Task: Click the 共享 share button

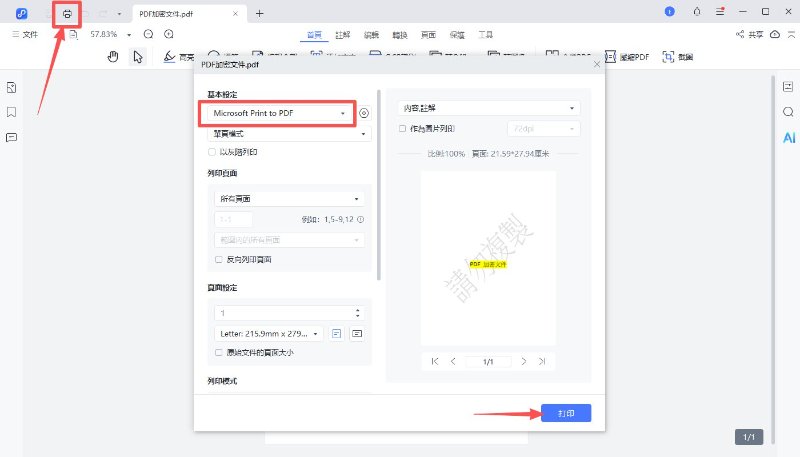Action: (749, 34)
